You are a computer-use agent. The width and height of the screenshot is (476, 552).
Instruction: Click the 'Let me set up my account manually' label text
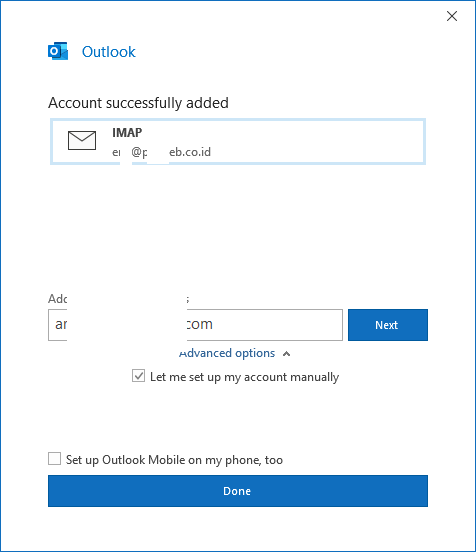(x=244, y=377)
